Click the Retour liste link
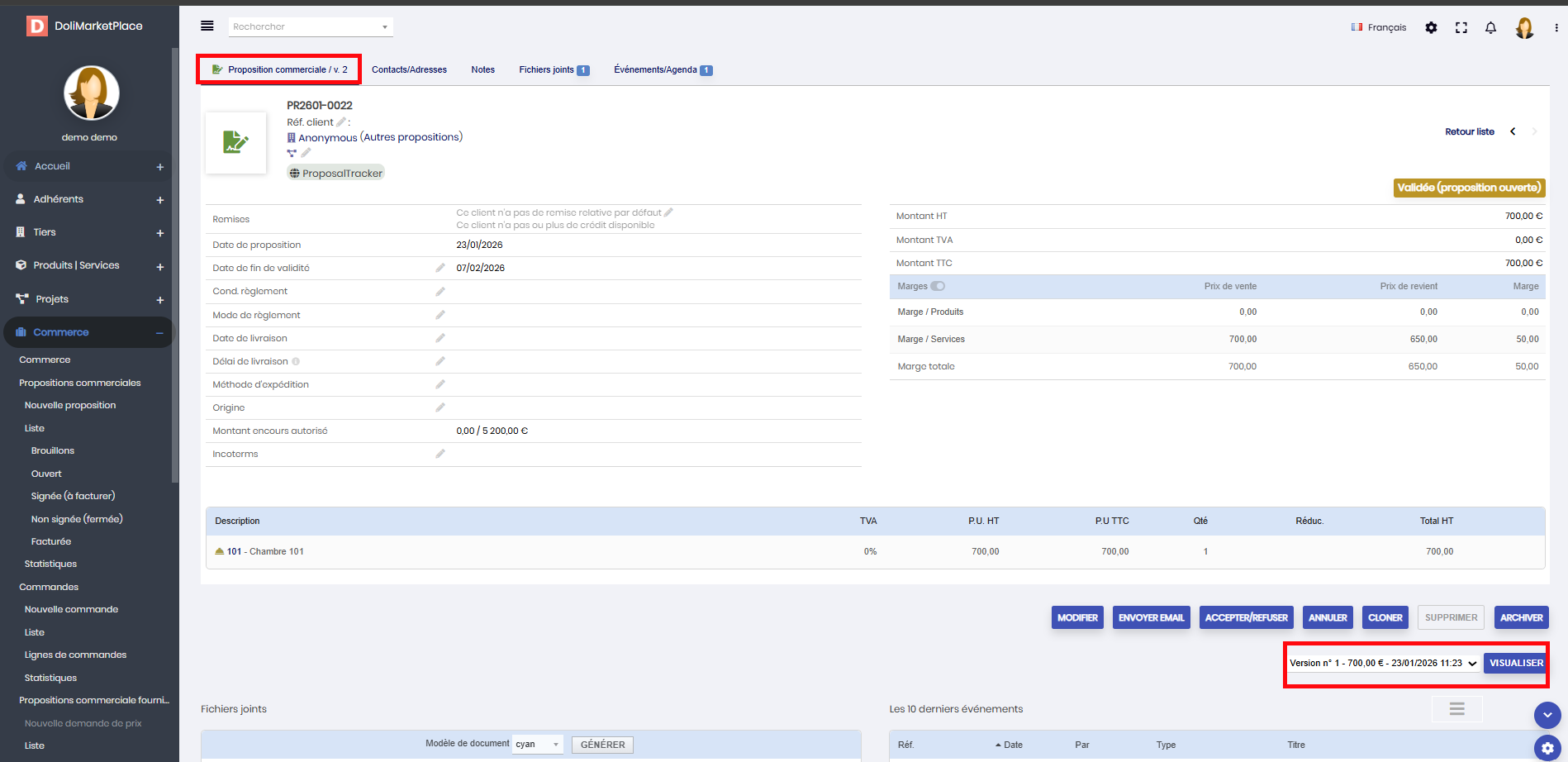 (1469, 131)
